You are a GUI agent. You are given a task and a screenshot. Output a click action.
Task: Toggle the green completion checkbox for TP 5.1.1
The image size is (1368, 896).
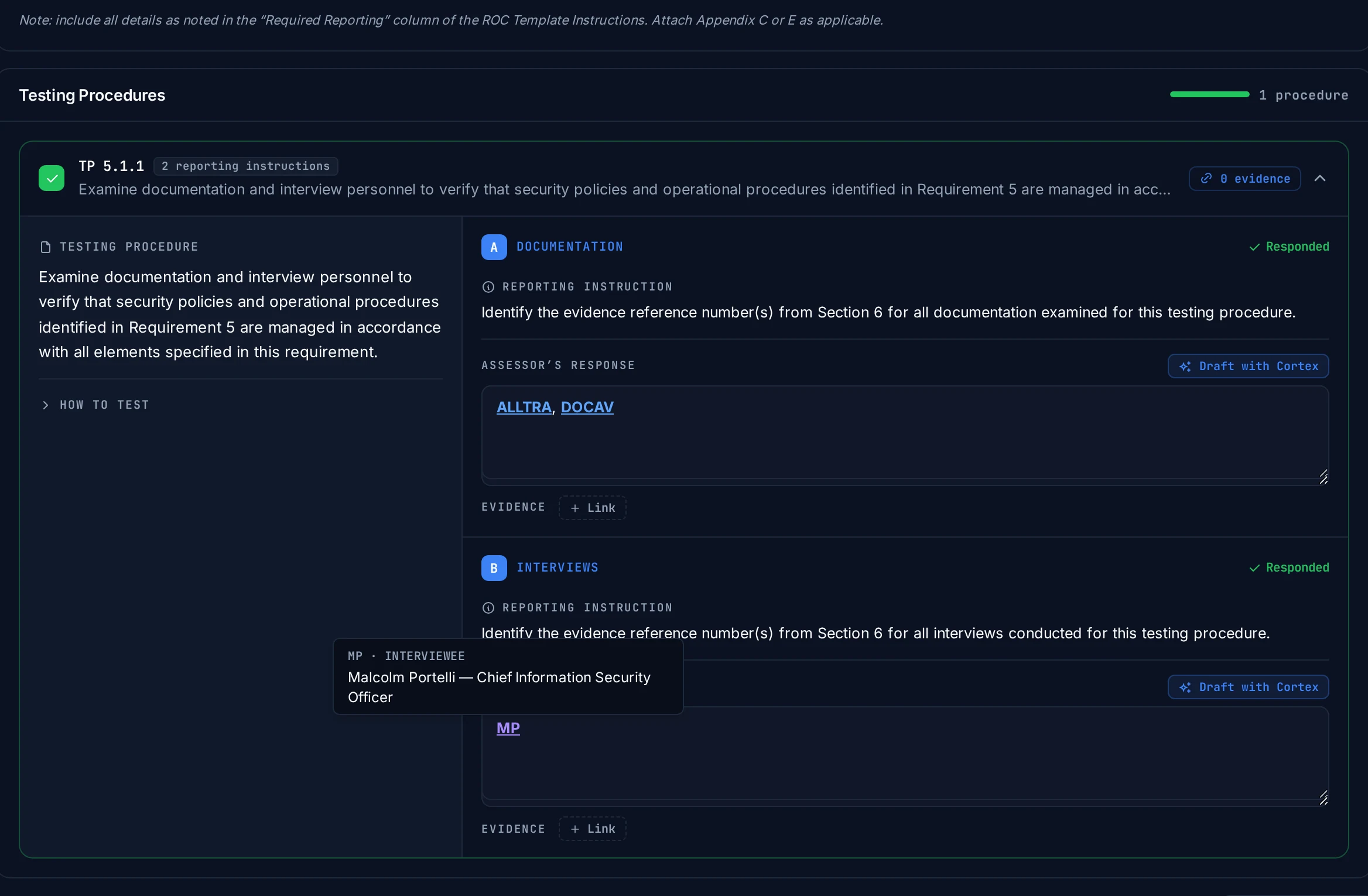pos(52,178)
